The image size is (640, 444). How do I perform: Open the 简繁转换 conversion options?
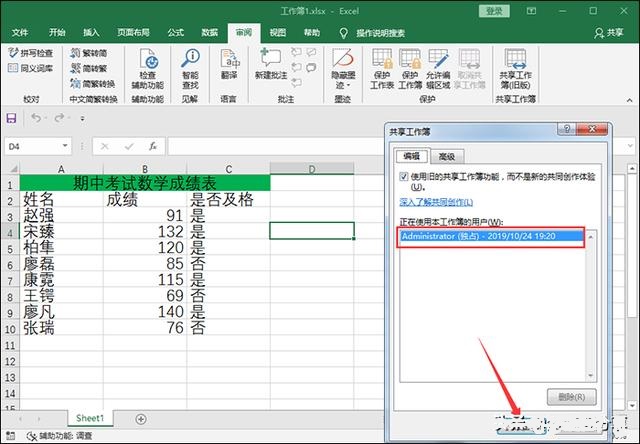pyautogui.click(x=93, y=84)
